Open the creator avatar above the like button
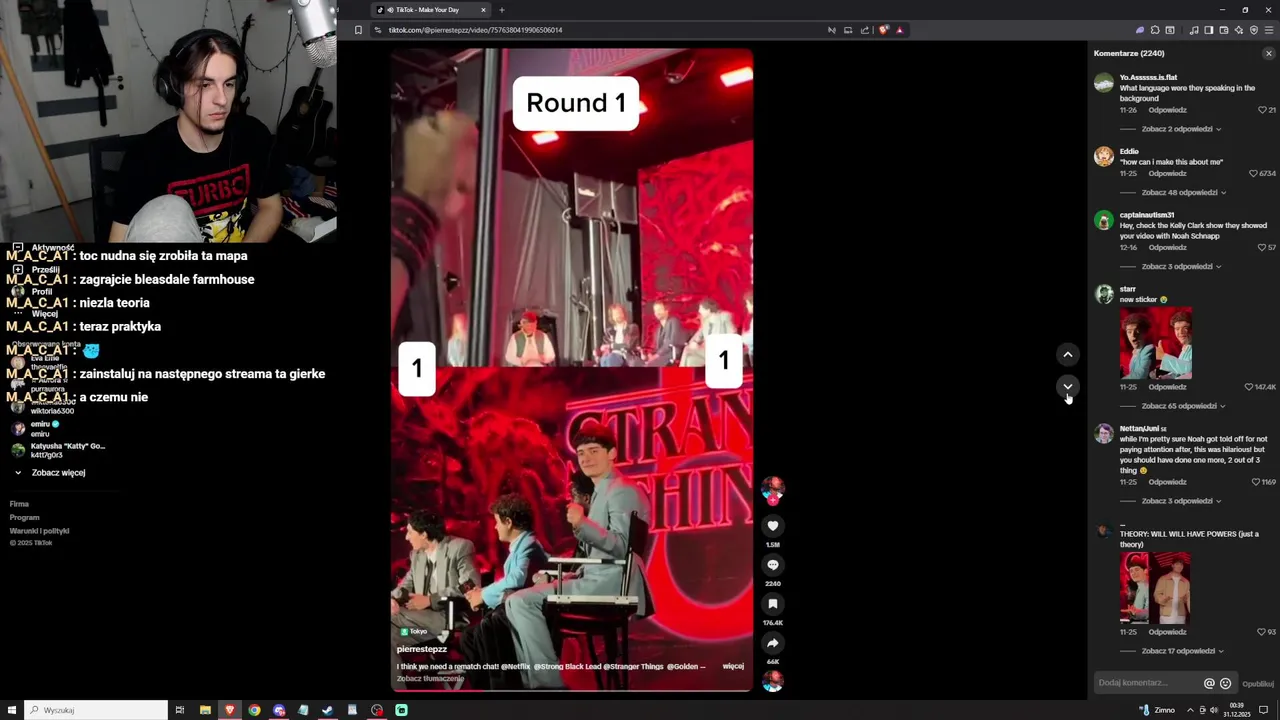 tap(772, 489)
